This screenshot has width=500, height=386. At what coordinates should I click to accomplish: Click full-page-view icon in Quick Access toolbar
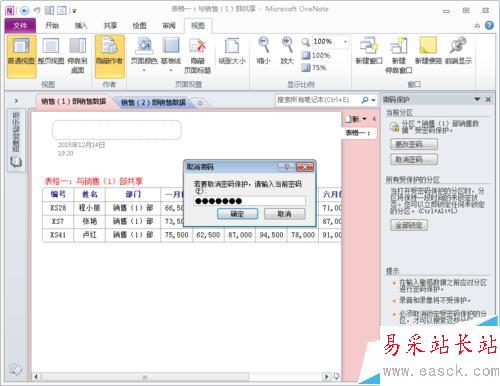pos(62,11)
